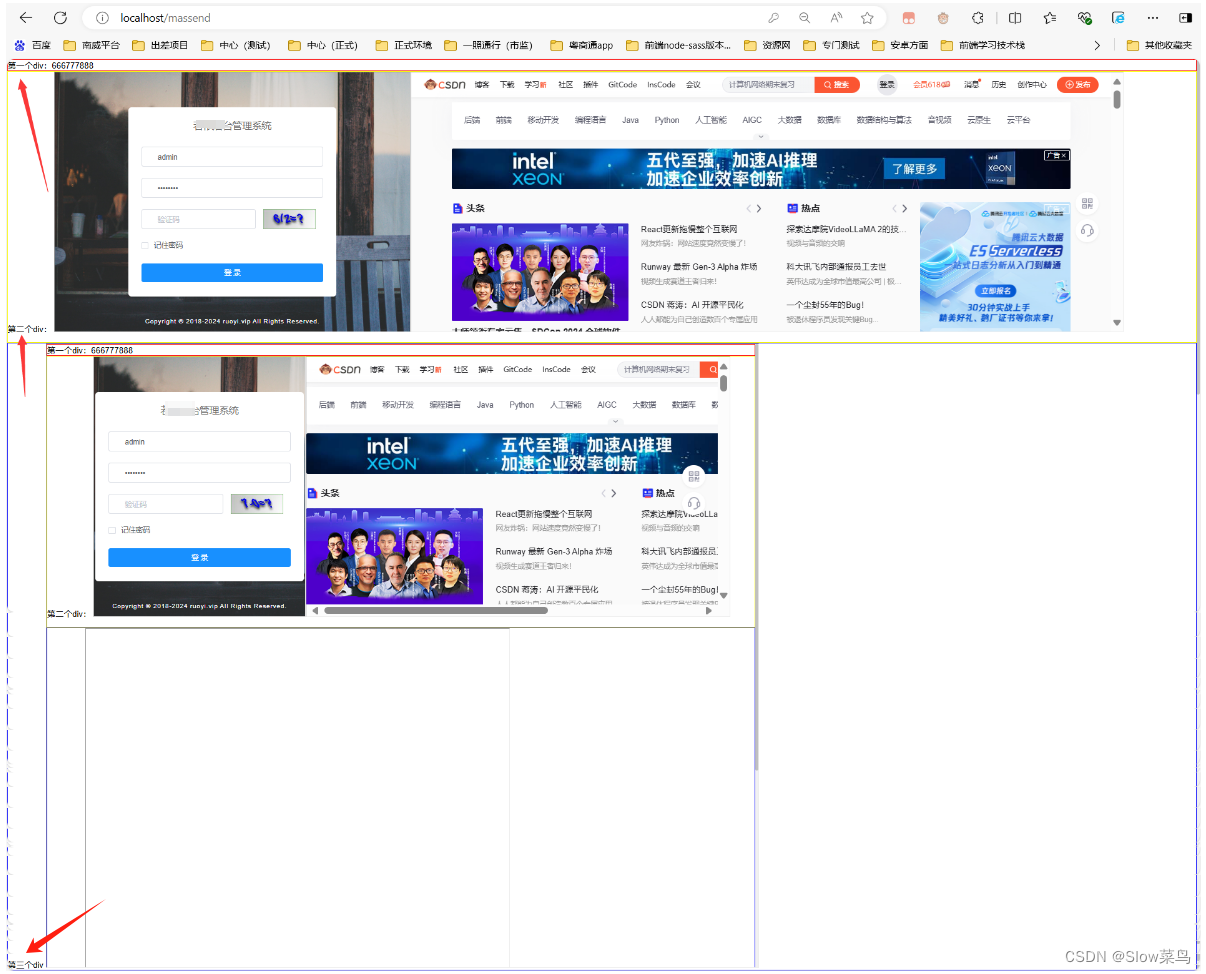
Task: Open the zoom magnifier icon in address bar
Action: (x=804, y=18)
